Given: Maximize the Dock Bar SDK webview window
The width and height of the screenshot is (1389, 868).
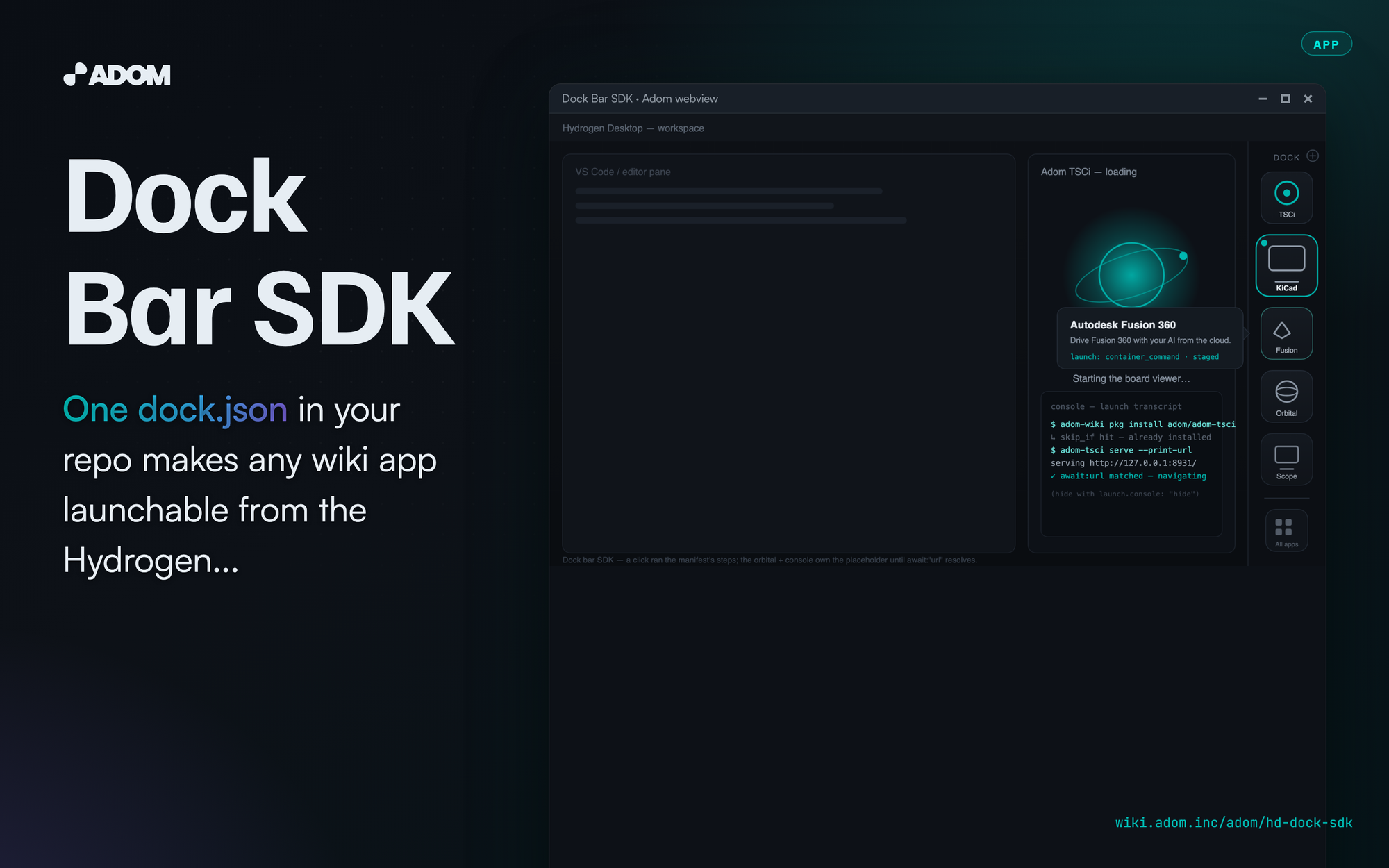Looking at the screenshot, I should point(1286,99).
